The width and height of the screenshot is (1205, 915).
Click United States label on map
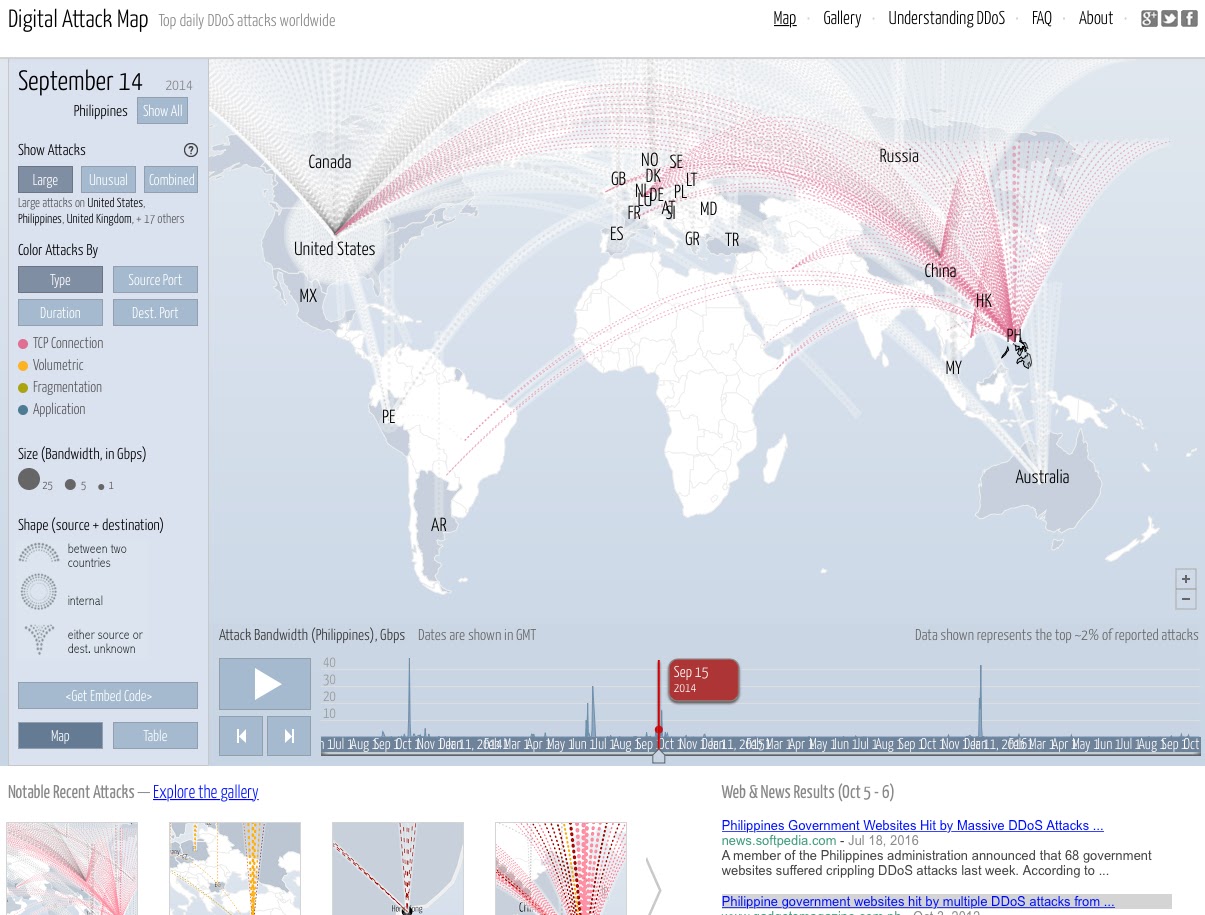tap(334, 249)
